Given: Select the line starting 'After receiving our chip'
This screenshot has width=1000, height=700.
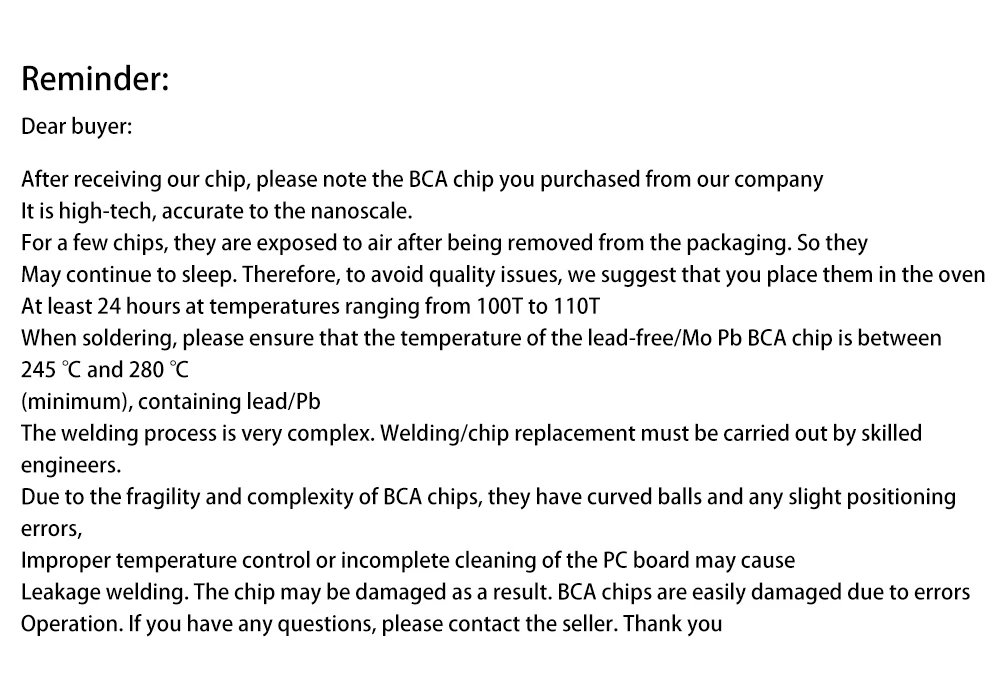Looking at the screenshot, I should point(422,180).
